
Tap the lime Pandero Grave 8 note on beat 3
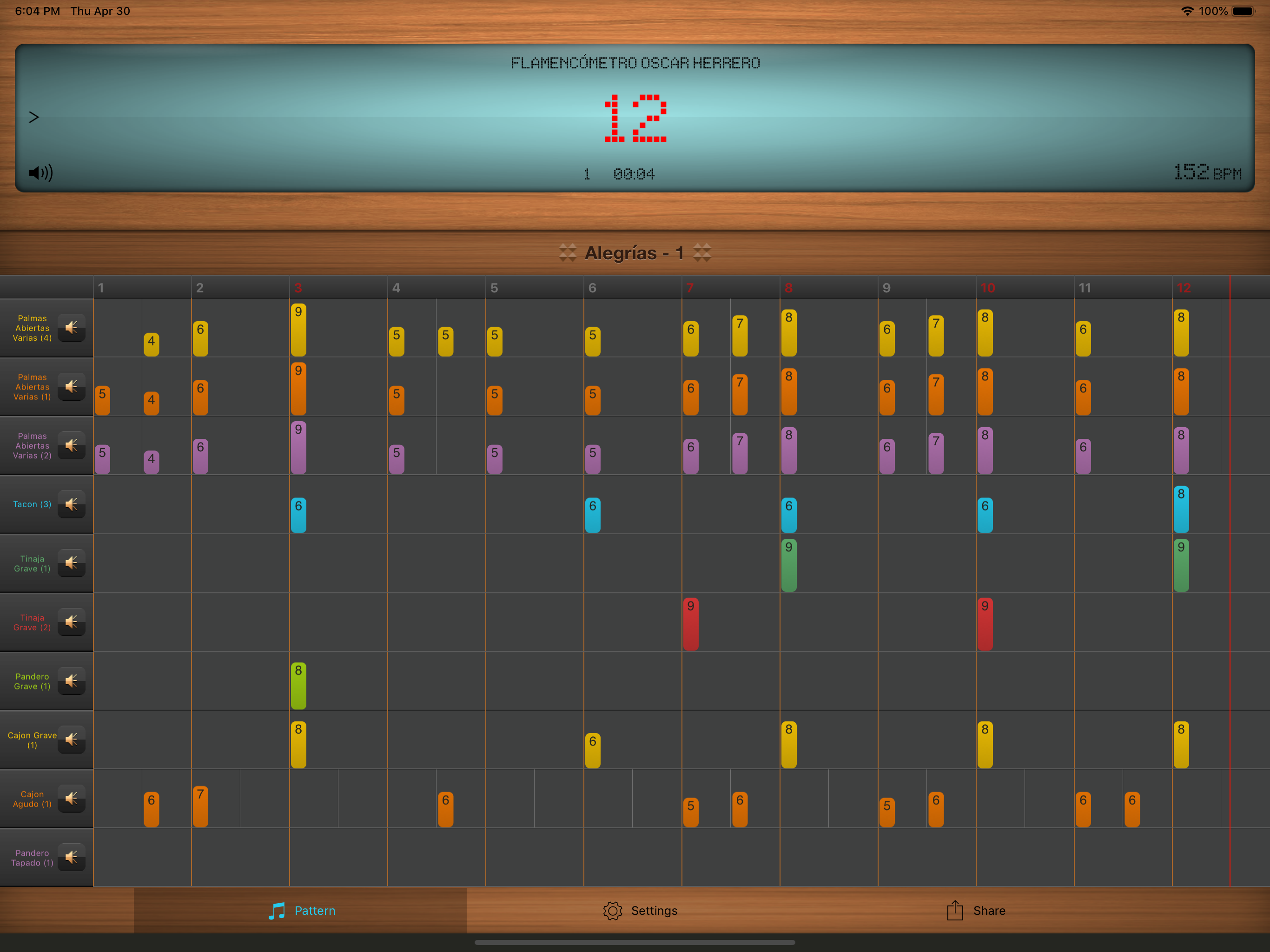[x=298, y=686]
